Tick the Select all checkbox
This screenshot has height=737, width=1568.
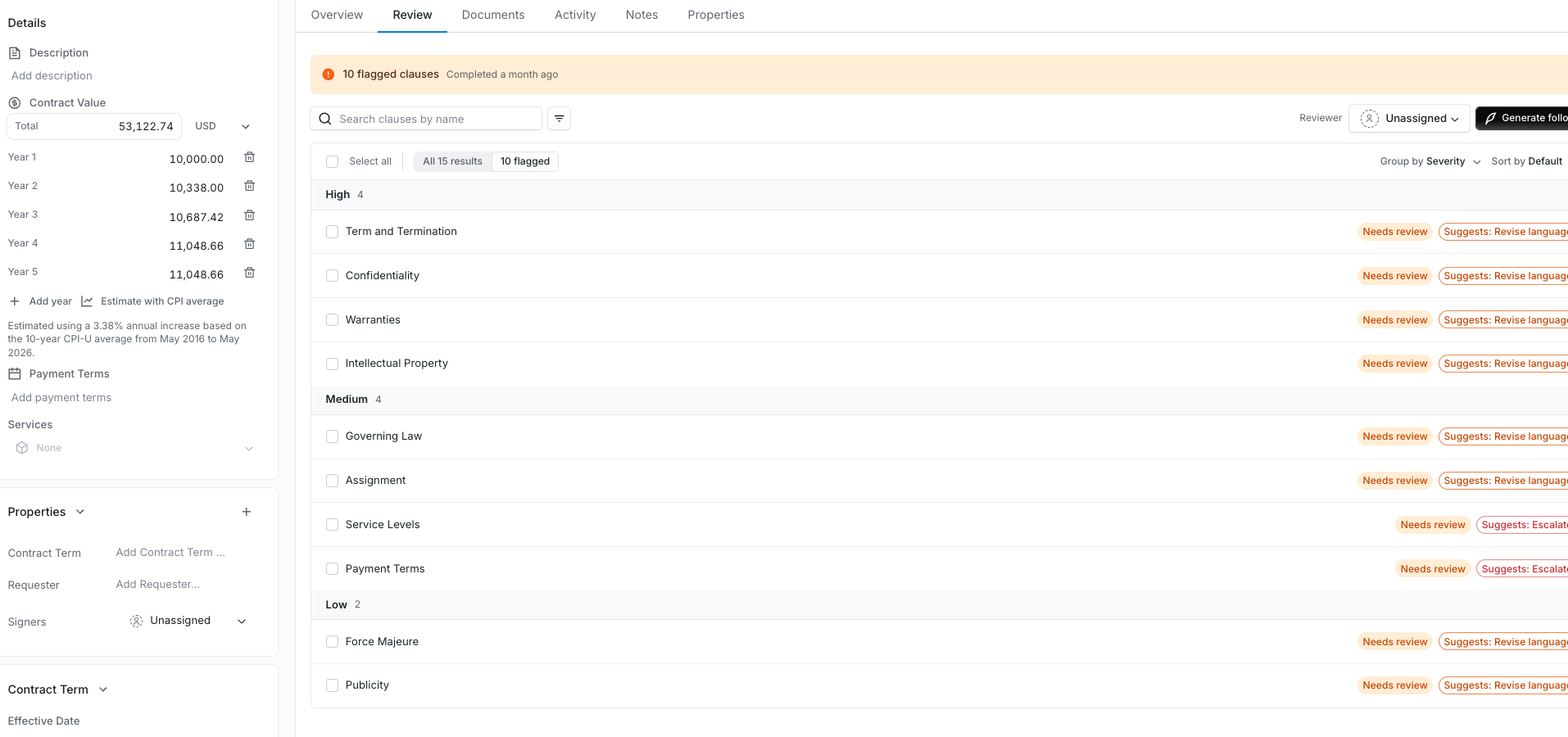tap(333, 162)
